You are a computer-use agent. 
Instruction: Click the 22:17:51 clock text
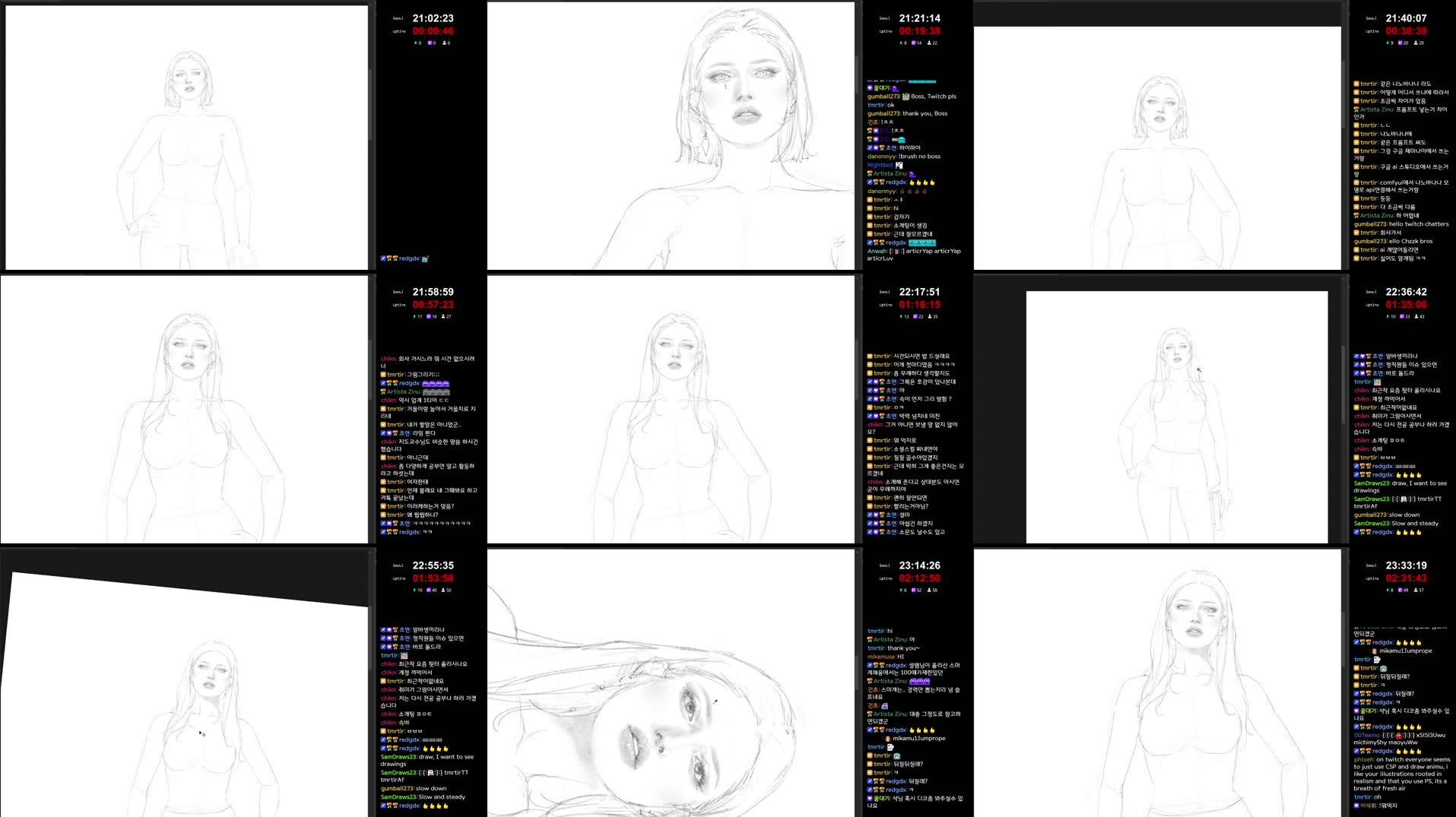click(919, 292)
